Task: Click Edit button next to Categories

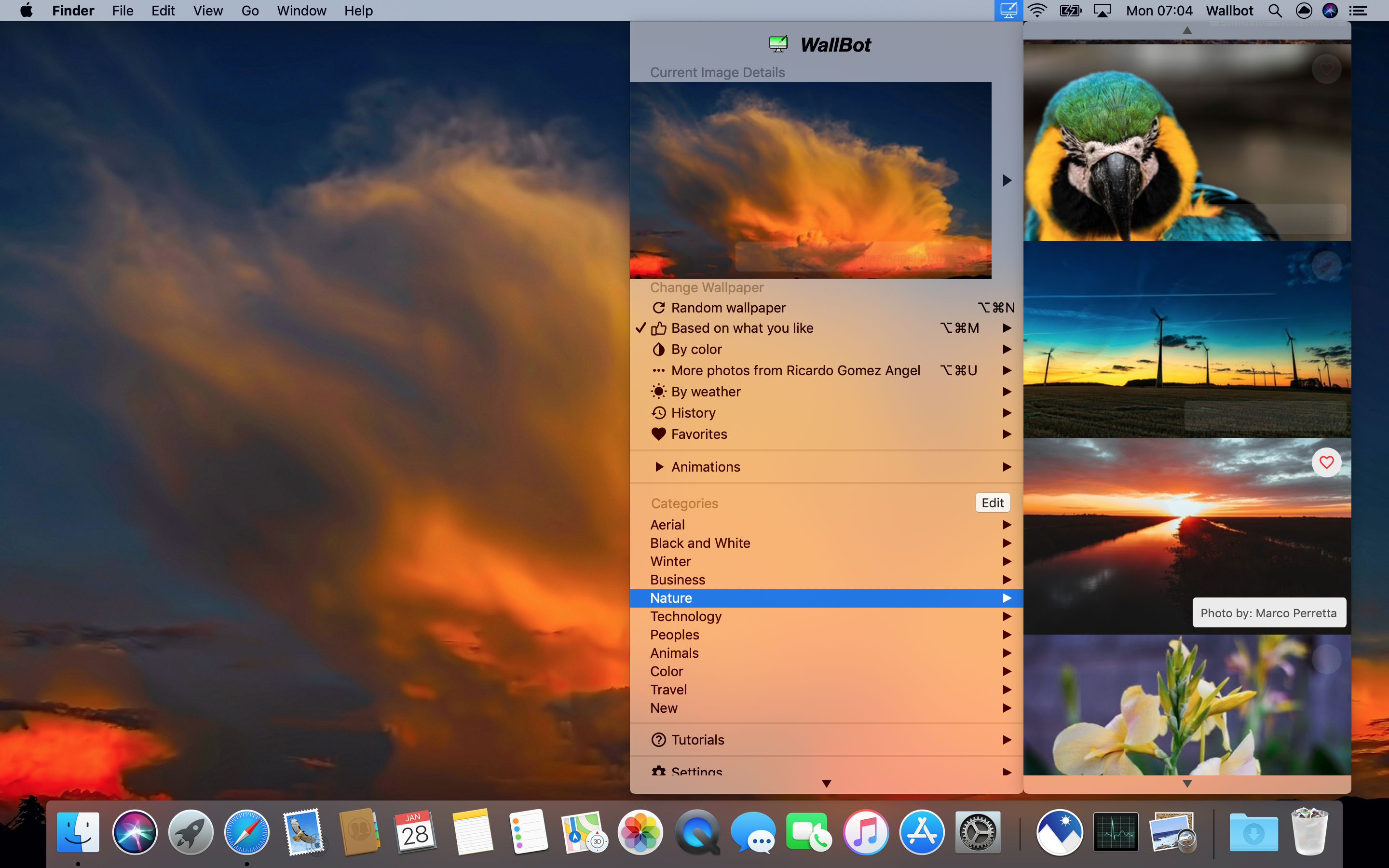Action: (x=993, y=503)
